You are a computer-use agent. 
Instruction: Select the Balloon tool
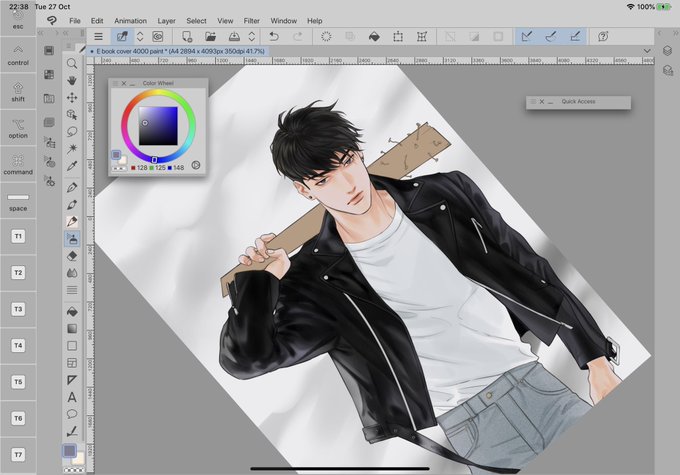click(72, 414)
